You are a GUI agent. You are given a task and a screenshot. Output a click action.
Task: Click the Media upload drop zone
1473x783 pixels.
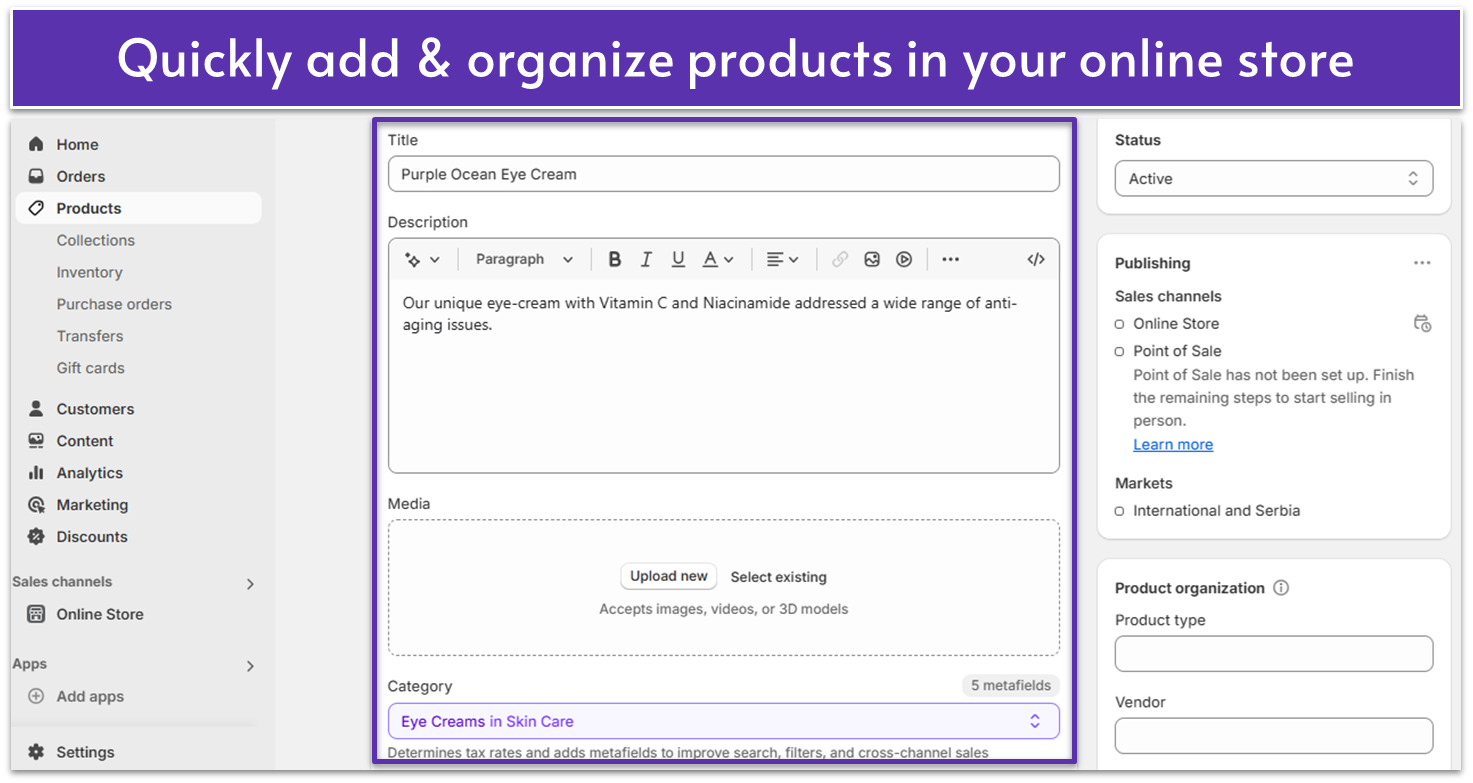tap(724, 588)
